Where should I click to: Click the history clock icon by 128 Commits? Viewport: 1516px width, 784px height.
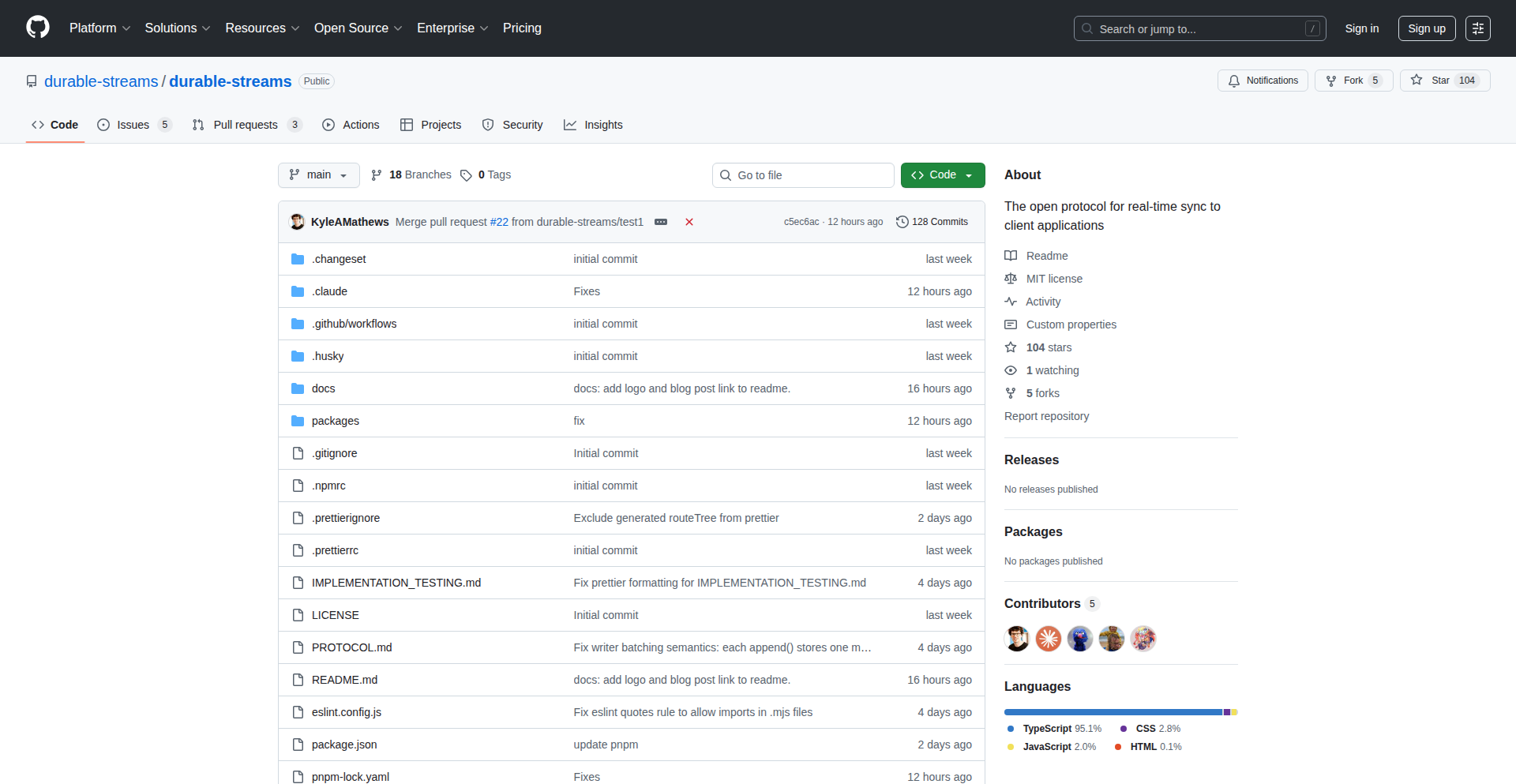902,222
